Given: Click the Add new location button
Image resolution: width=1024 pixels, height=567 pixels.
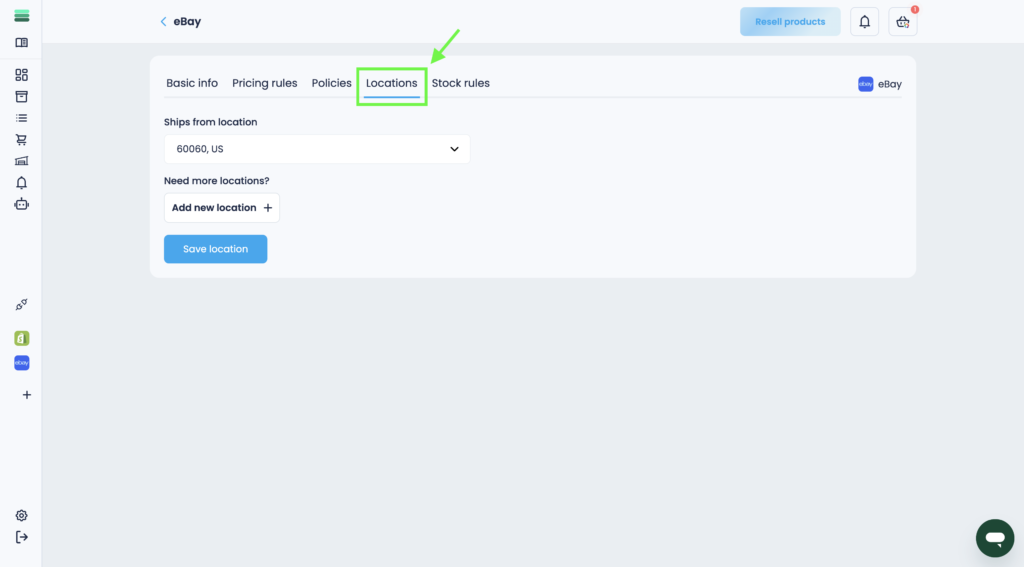Looking at the screenshot, I should pos(221,208).
